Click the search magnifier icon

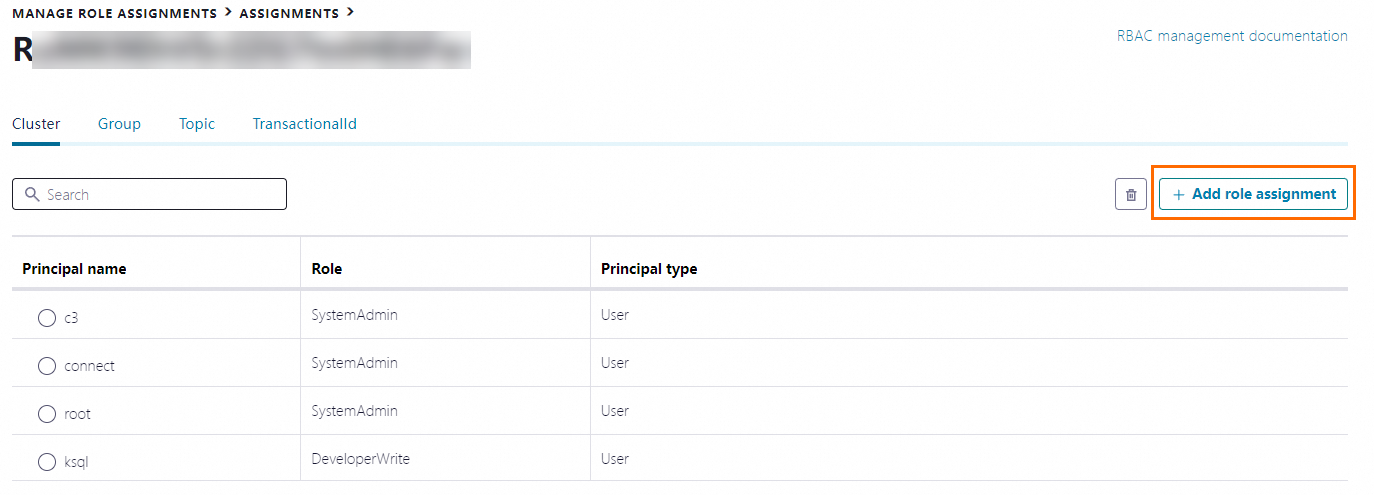click(x=32, y=194)
